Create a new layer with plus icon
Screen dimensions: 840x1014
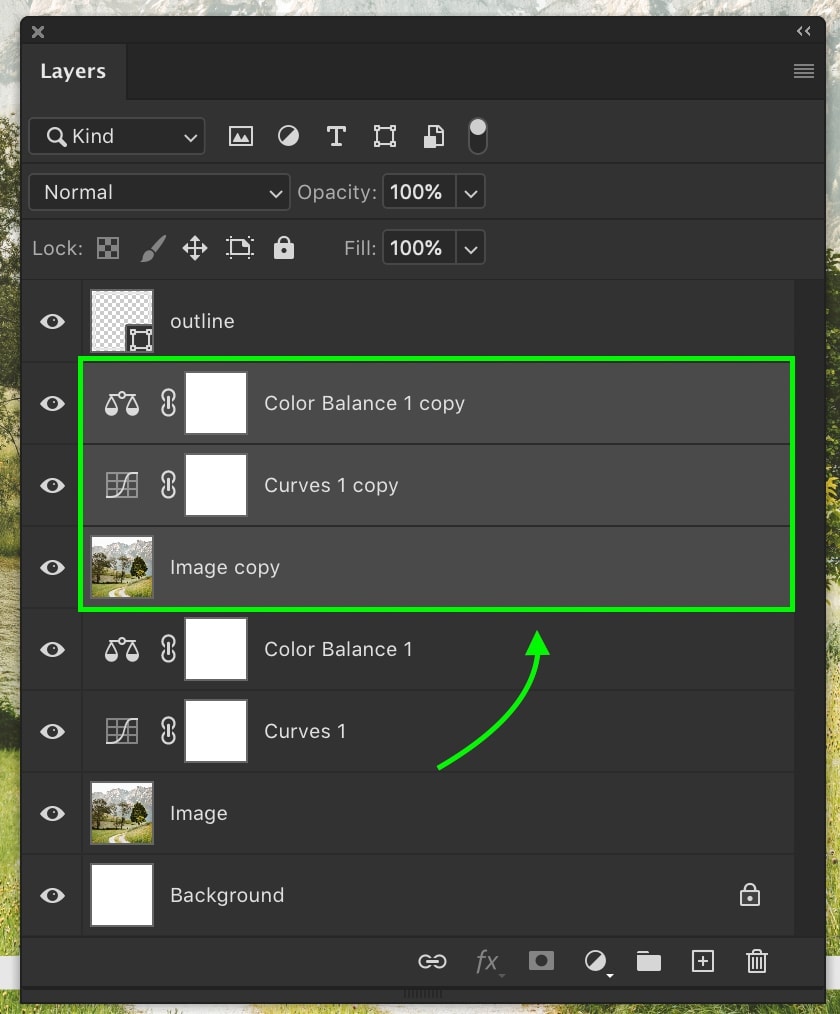(x=703, y=961)
